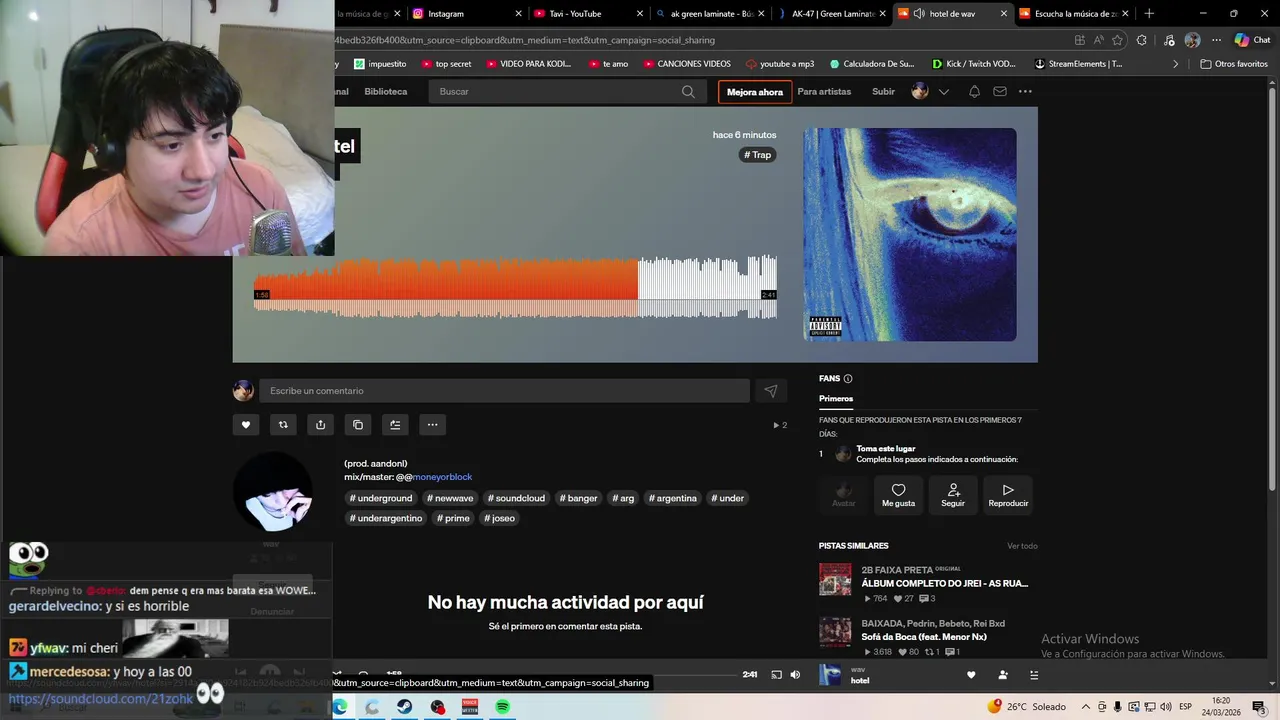Click the # joseo tag
Screen dimensions: 1280x720
pos(500,518)
